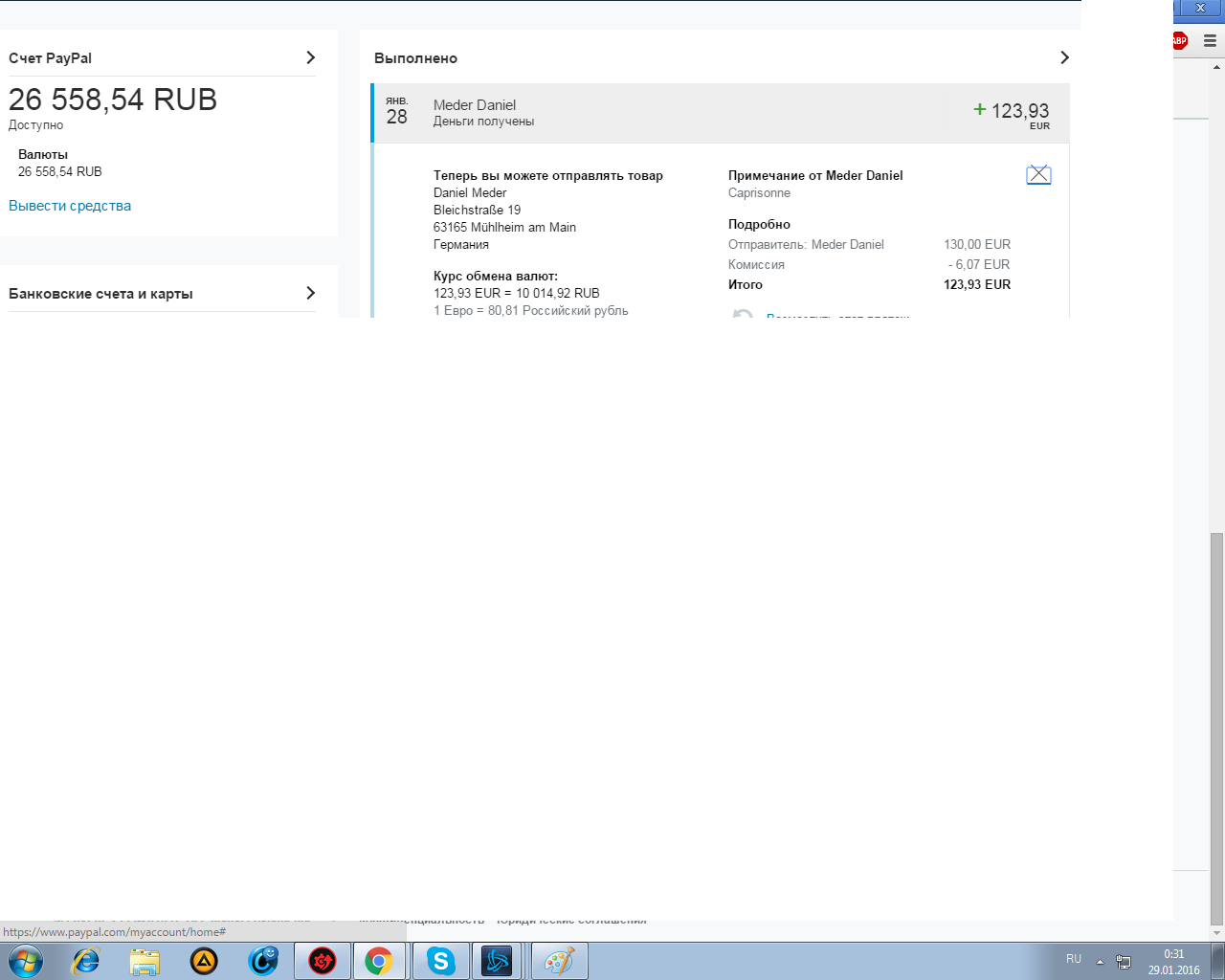Viewport: 1225px width, 980px height.
Task: Click the 26 558,54 RUB available balance
Action: point(113,100)
